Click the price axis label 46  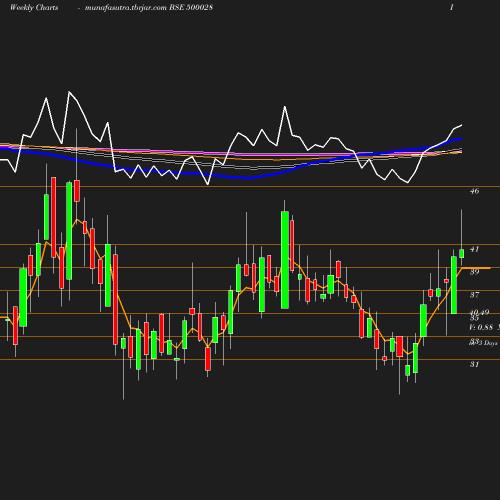click(x=475, y=191)
